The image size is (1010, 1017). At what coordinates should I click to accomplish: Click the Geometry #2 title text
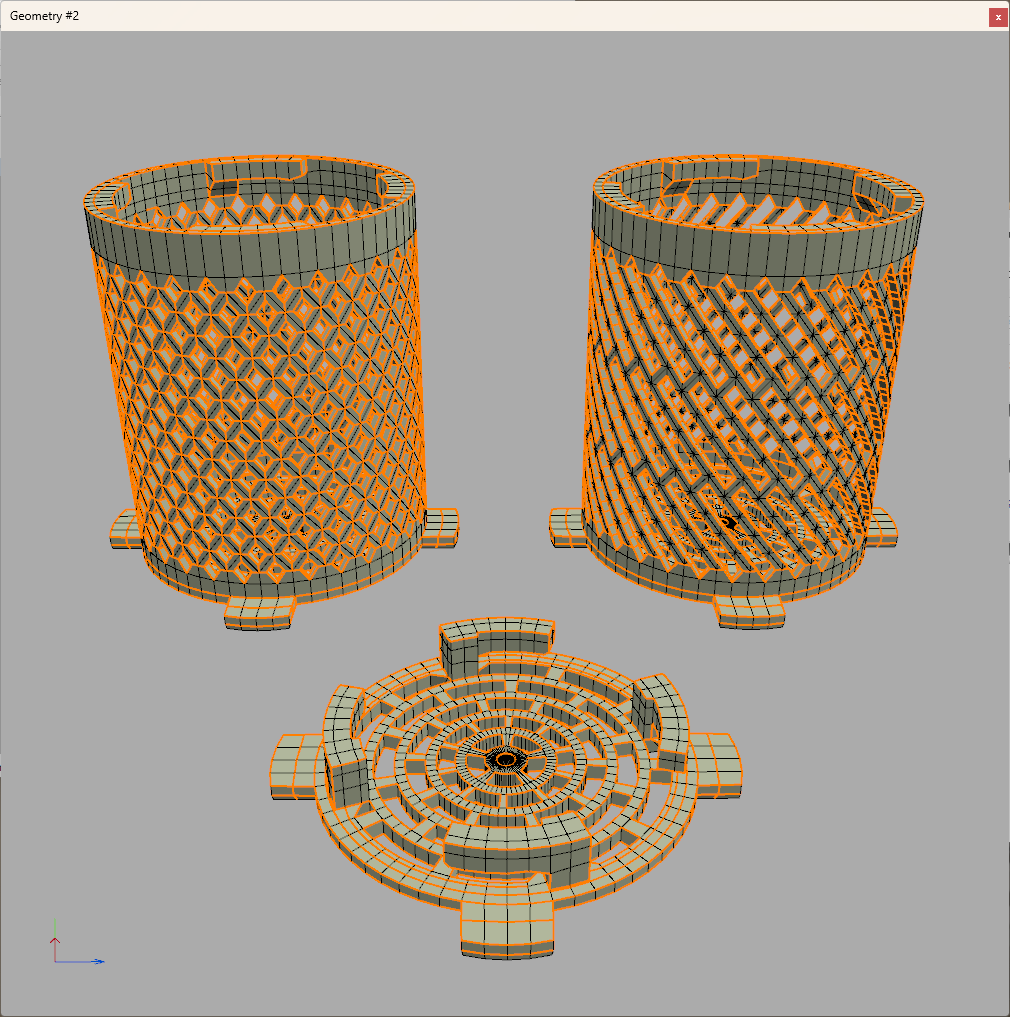pos(44,16)
